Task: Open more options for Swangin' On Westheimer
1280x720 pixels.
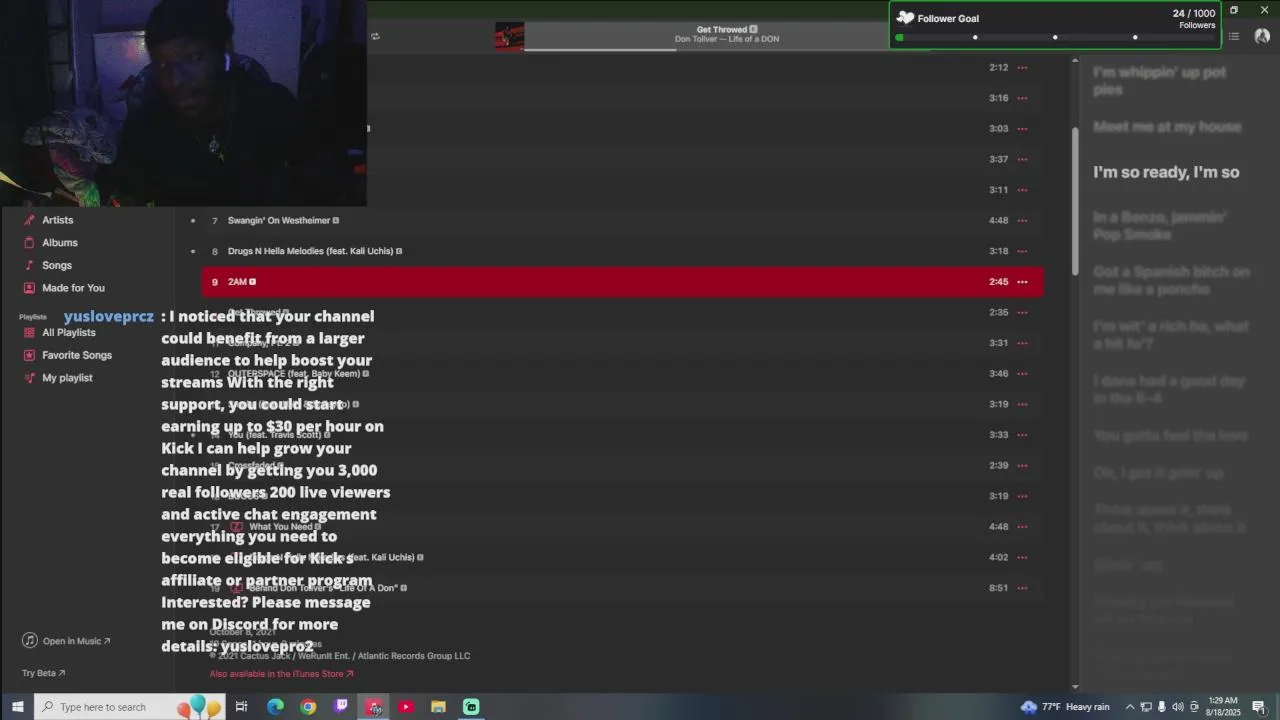Action: 1022,221
